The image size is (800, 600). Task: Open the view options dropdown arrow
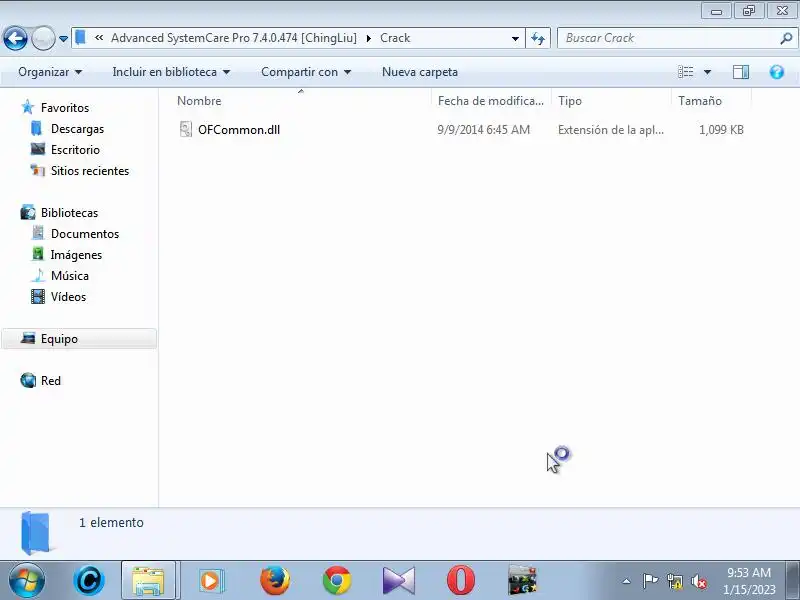tap(707, 72)
